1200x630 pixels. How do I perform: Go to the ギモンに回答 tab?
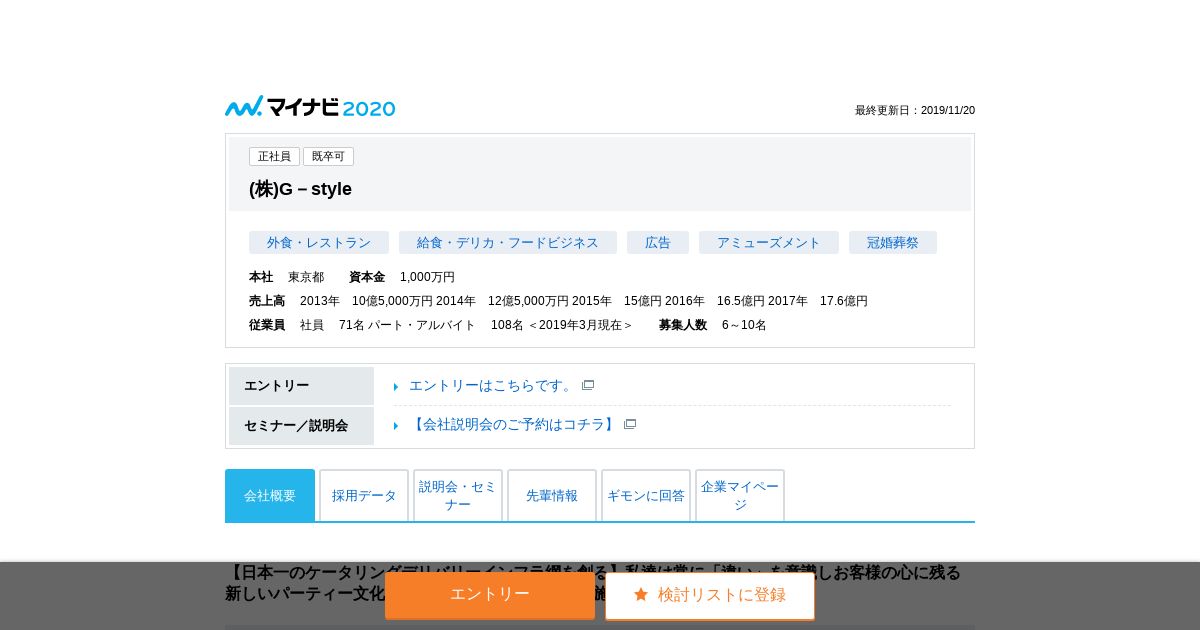[646, 495]
